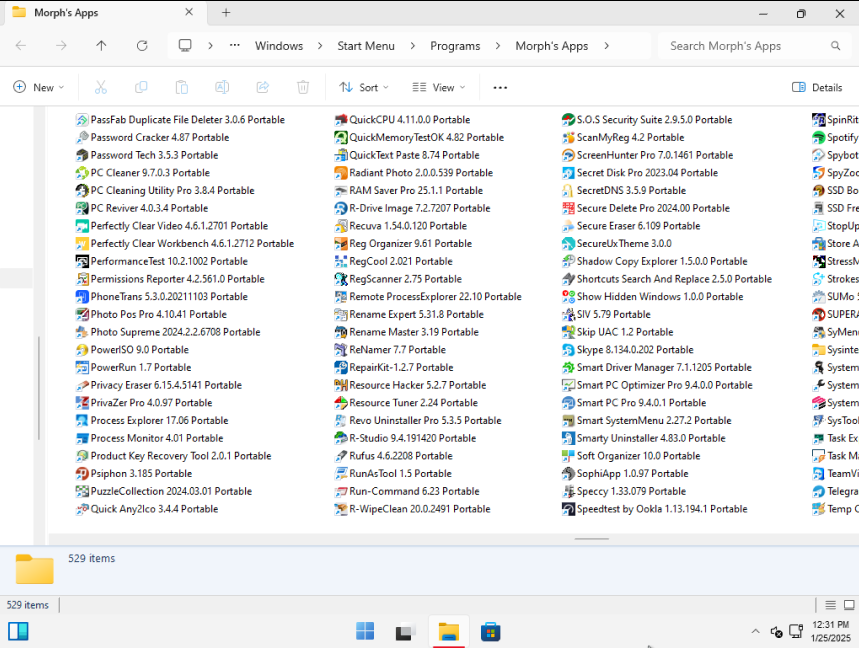Add a new Explorer tab

click(x=226, y=13)
